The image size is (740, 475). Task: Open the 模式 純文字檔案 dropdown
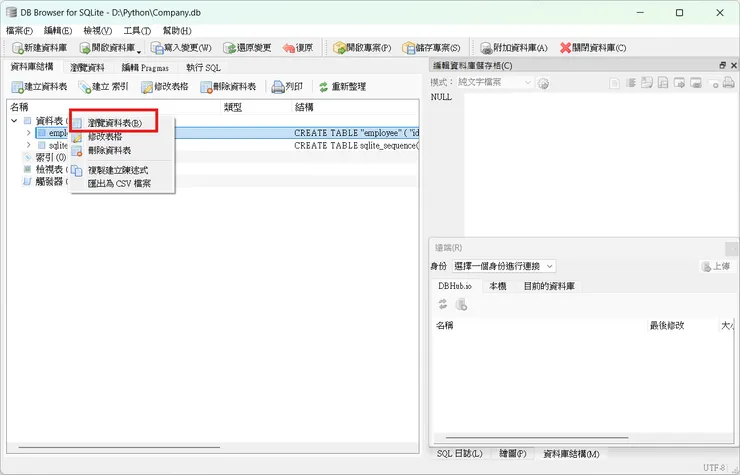click(494, 82)
